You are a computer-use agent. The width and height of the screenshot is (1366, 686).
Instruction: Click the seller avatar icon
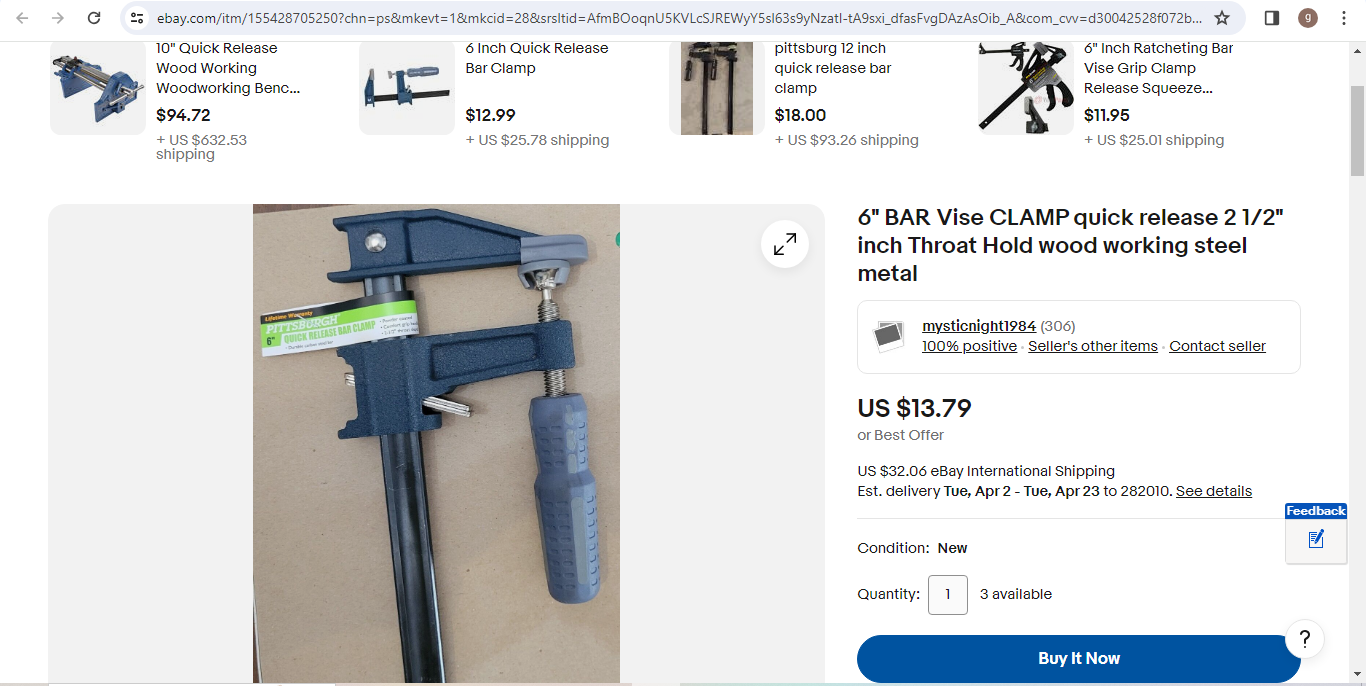[x=889, y=336]
